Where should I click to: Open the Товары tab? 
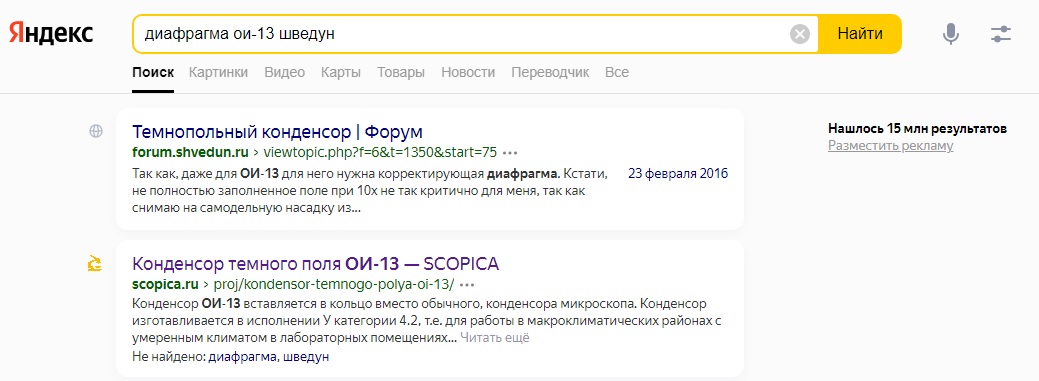coord(401,72)
